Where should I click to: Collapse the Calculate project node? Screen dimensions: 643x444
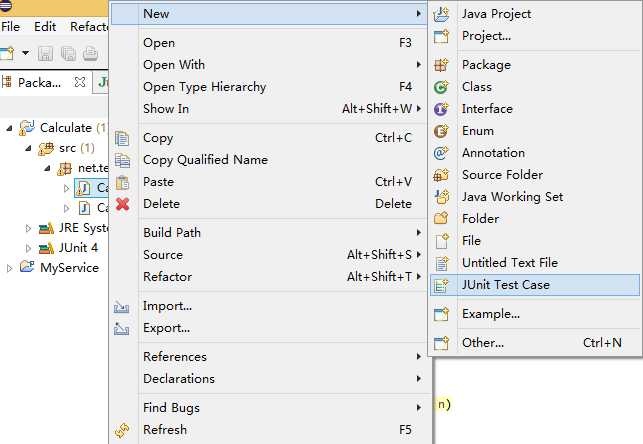9,128
